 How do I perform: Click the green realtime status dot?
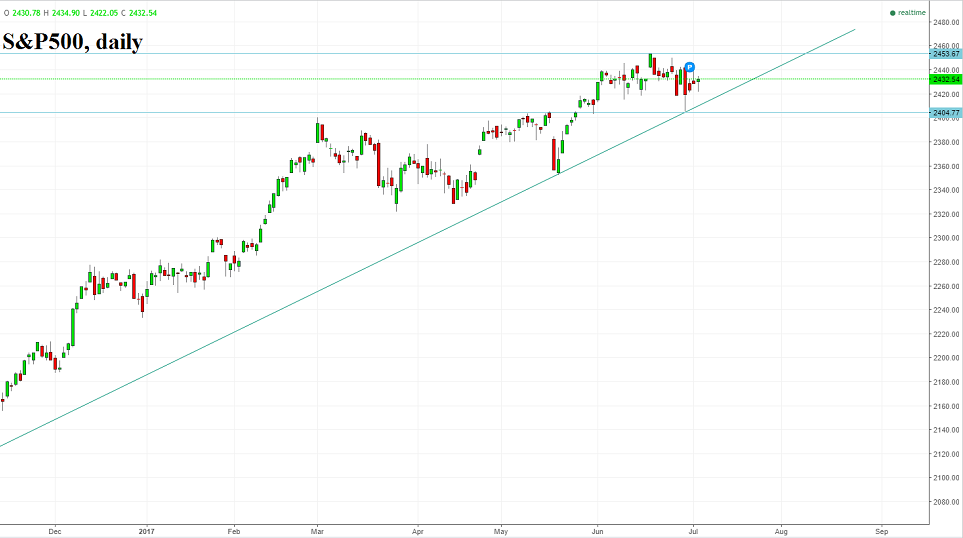click(x=892, y=13)
